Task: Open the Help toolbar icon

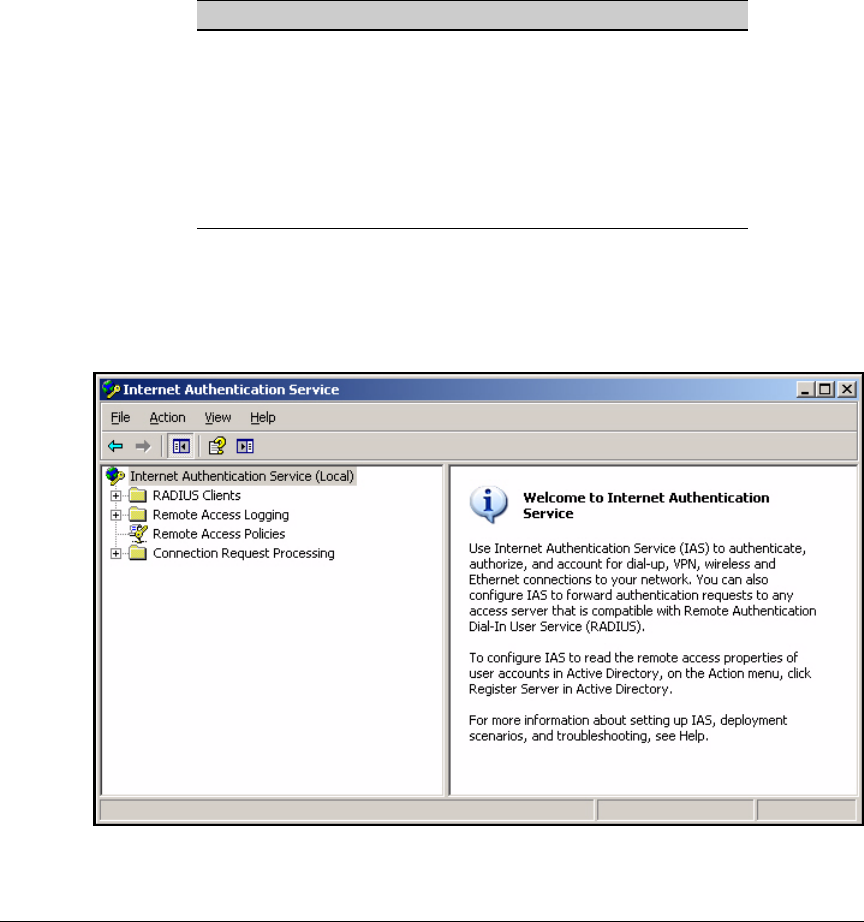Action: point(217,446)
